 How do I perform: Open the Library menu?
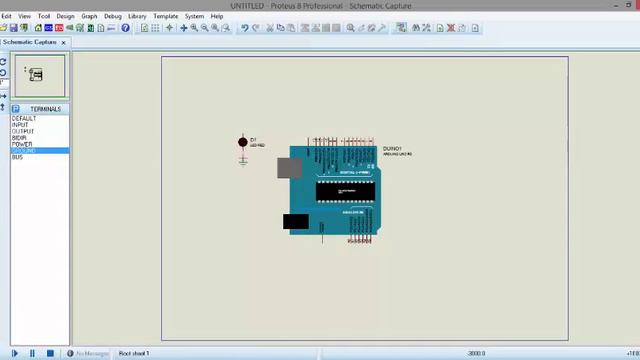coord(137,16)
